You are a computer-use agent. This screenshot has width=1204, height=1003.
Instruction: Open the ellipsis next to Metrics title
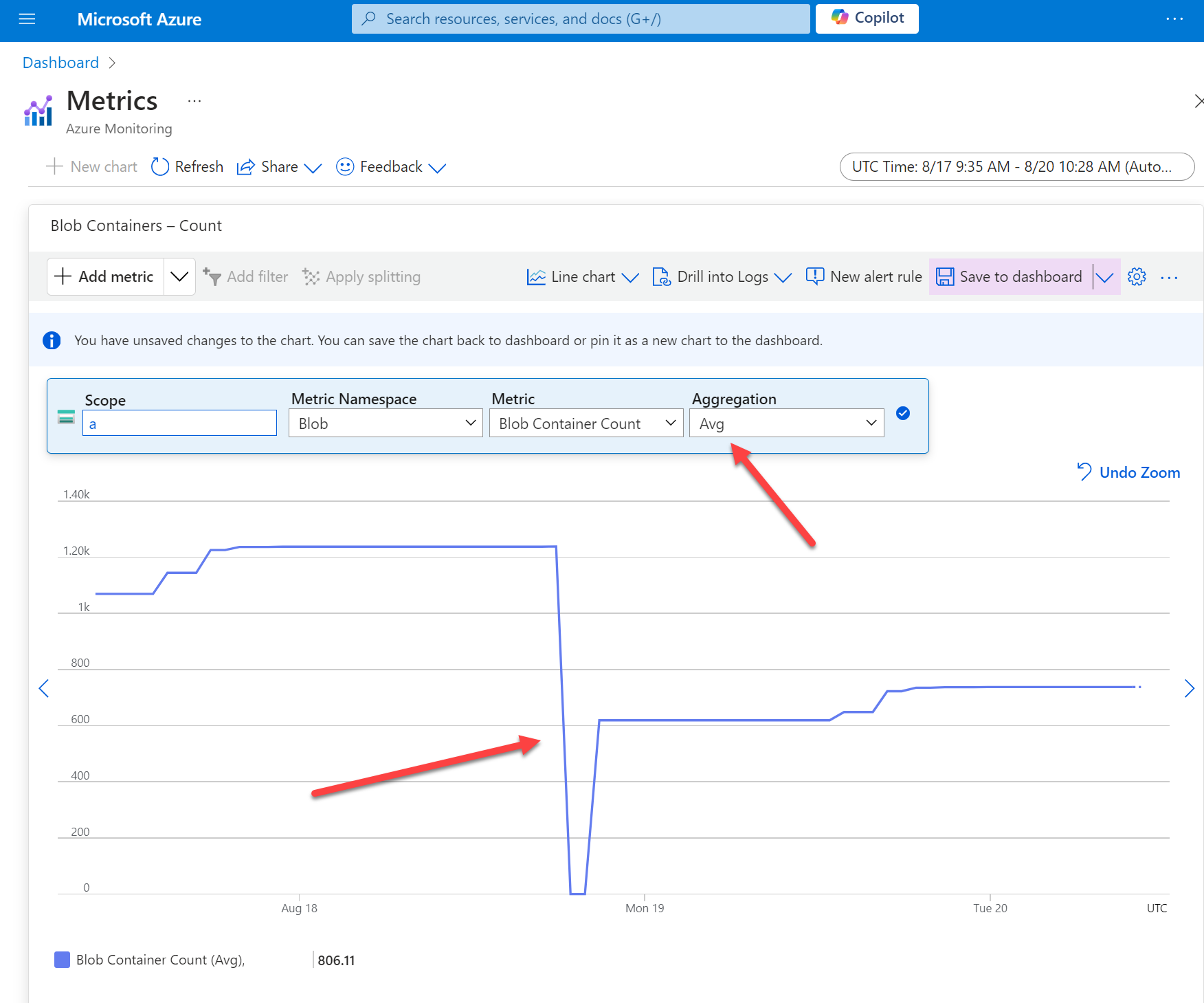click(x=194, y=101)
